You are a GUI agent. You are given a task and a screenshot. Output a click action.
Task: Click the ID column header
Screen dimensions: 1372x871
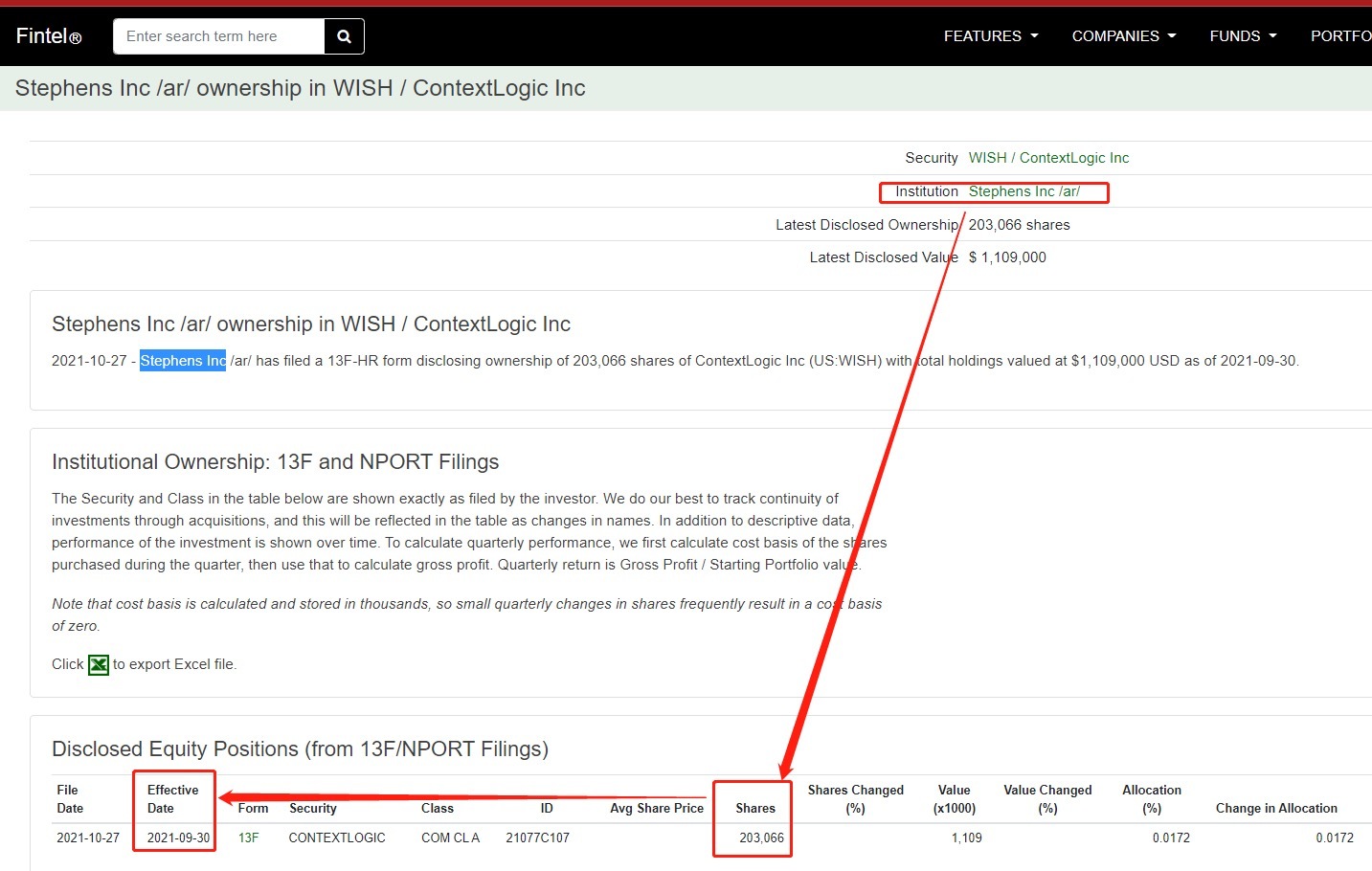[x=547, y=808]
